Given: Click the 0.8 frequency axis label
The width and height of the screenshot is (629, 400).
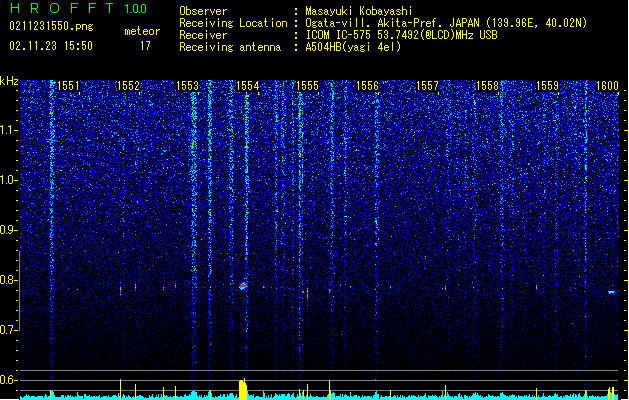Looking at the screenshot, I should [x=9, y=280].
